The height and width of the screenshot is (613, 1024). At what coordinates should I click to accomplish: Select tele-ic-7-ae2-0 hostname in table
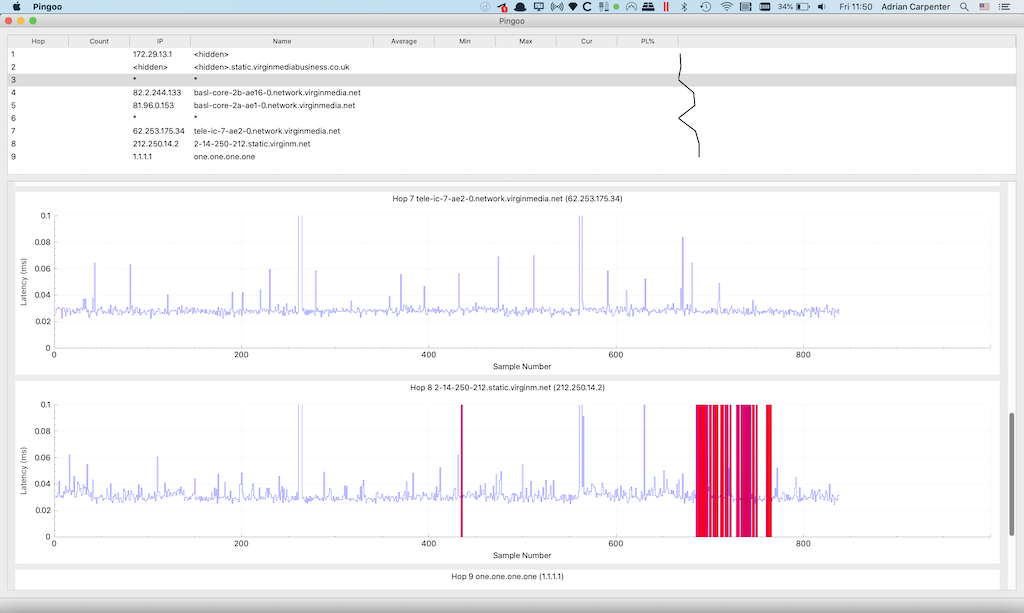266,131
